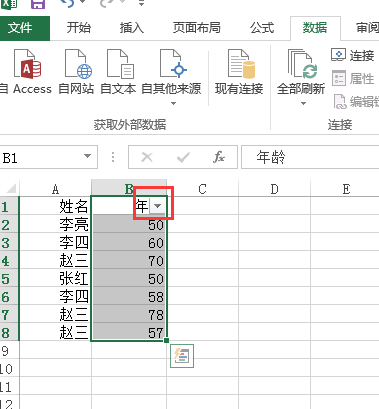Switch to the 审阅 ribbon tab
This screenshot has width=379, height=409.
(x=367, y=28)
